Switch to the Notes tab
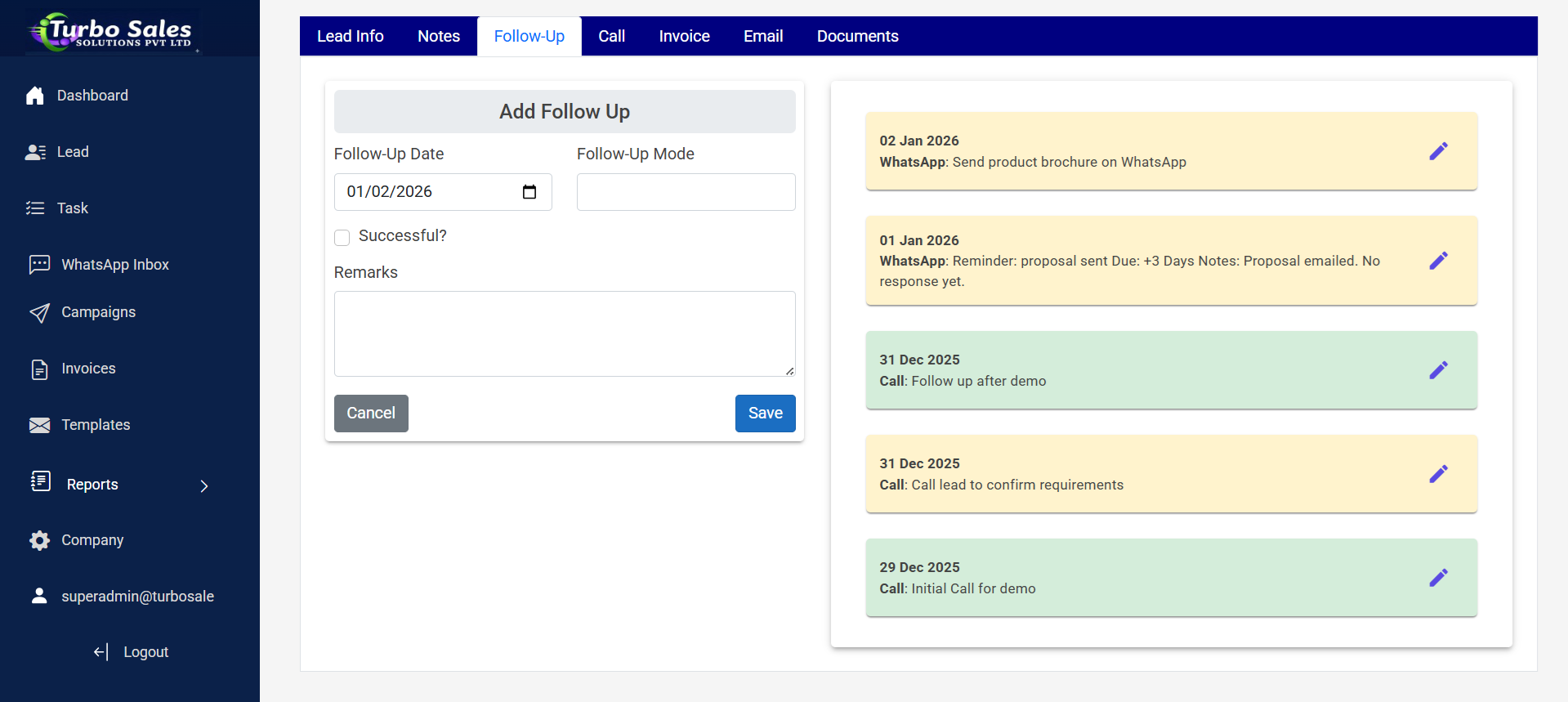Image resolution: width=1568 pixels, height=702 pixels. point(439,36)
